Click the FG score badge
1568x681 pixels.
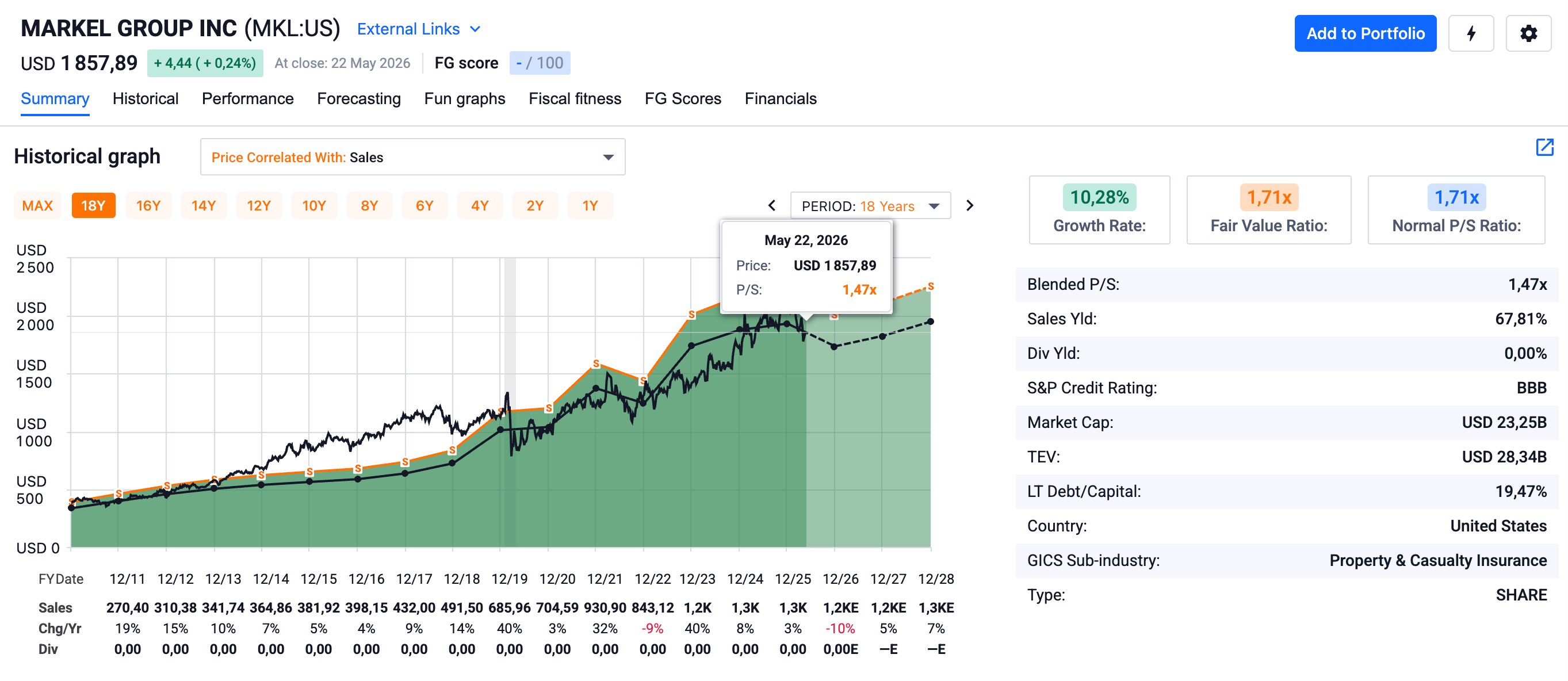540,63
